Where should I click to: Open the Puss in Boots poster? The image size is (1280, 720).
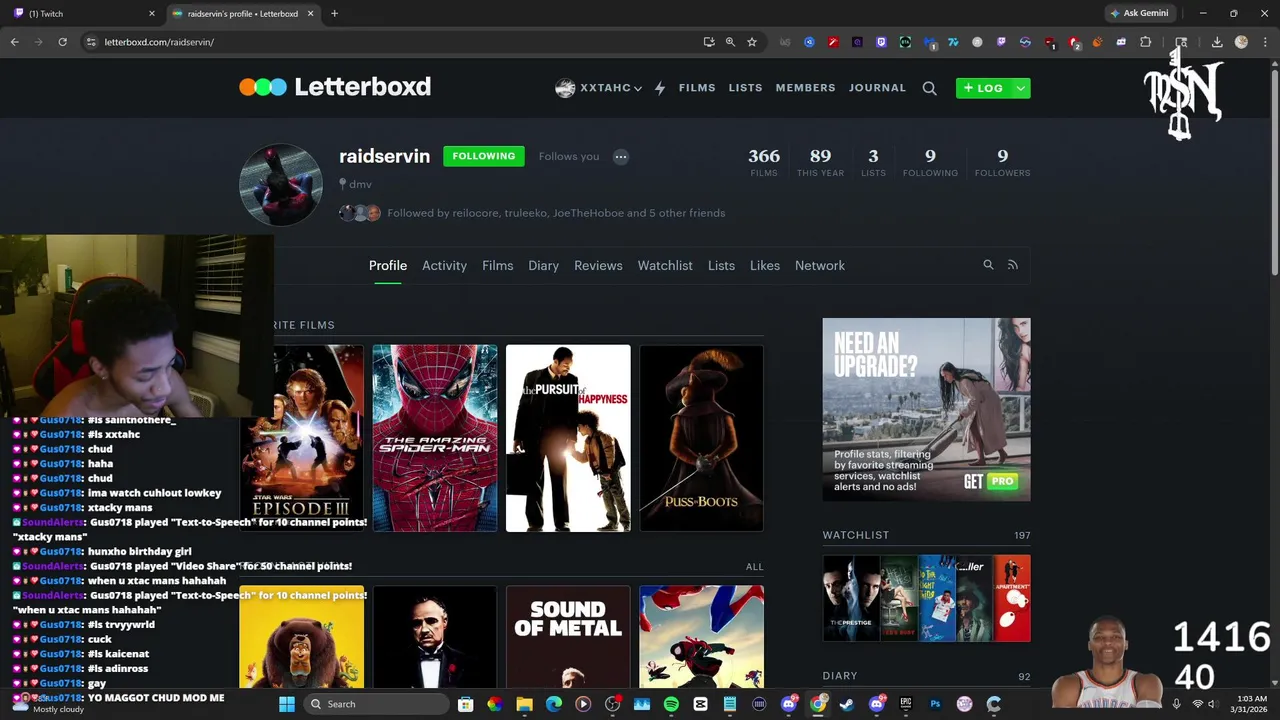701,438
